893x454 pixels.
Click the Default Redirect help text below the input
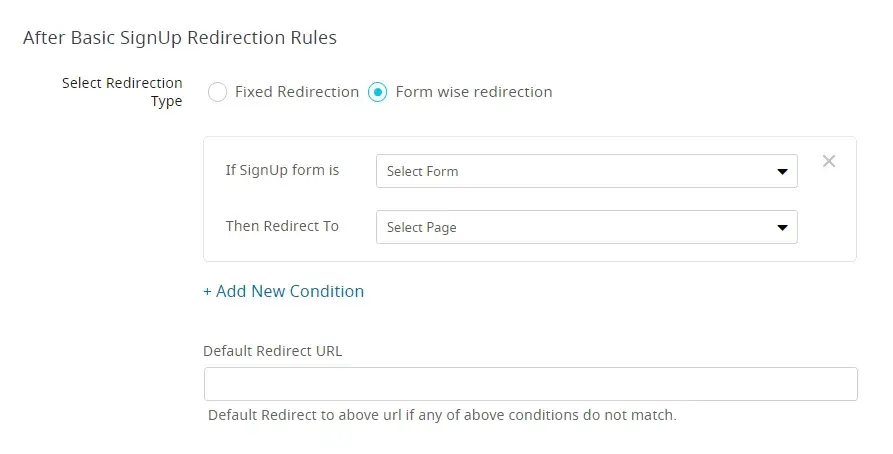coord(442,414)
